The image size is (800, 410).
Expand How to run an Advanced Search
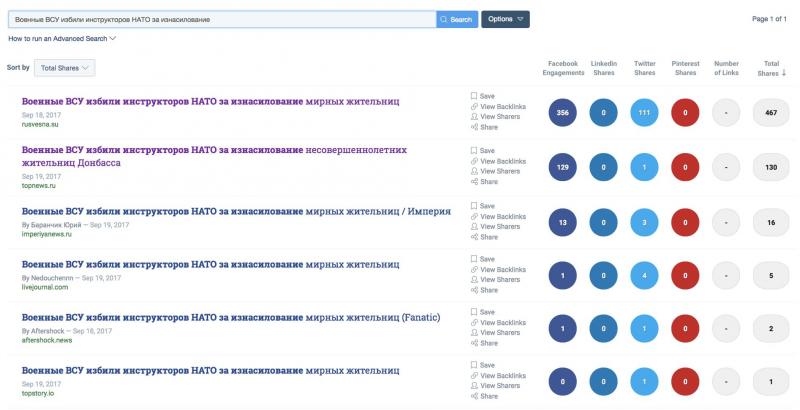click(62, 39)
